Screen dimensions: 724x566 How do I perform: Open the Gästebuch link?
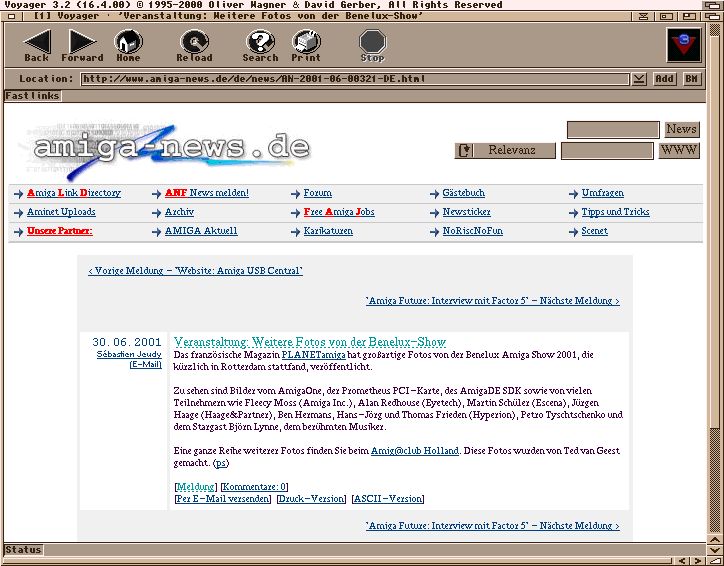click(x=464, y=193)
